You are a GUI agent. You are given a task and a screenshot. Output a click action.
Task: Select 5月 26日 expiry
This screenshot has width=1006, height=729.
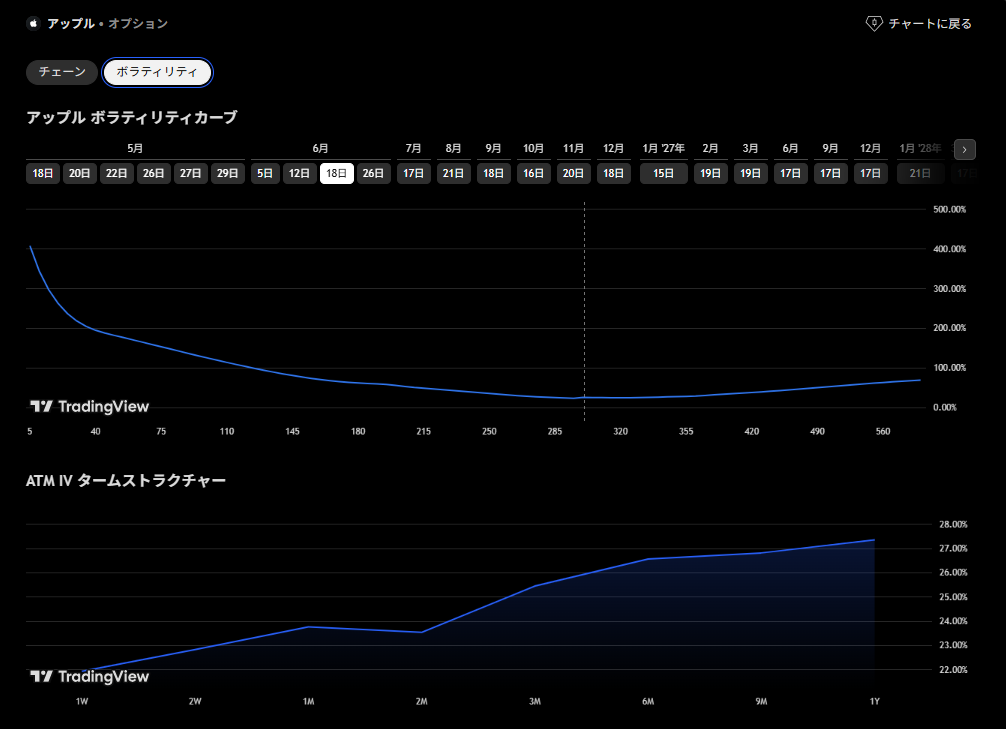click(x=153, y=173)
